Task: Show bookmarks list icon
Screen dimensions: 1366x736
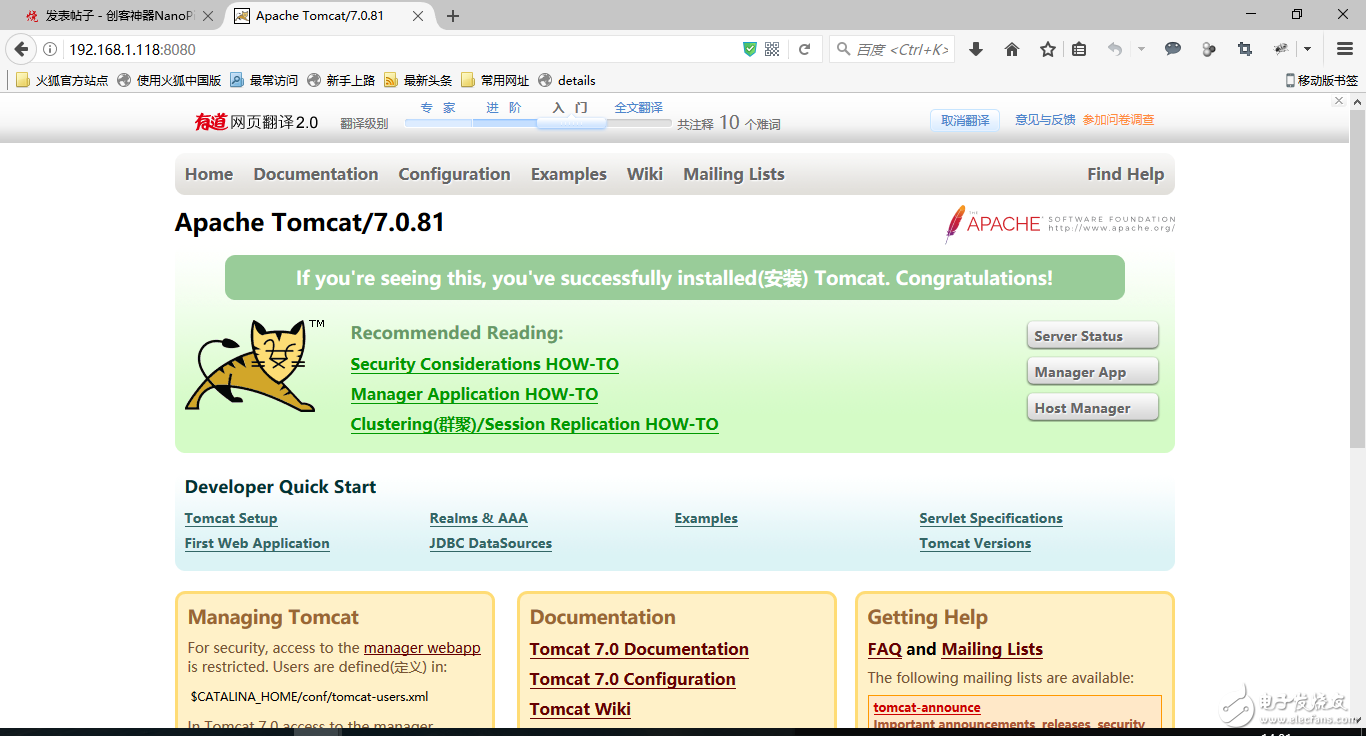Action: (1079, 49)
